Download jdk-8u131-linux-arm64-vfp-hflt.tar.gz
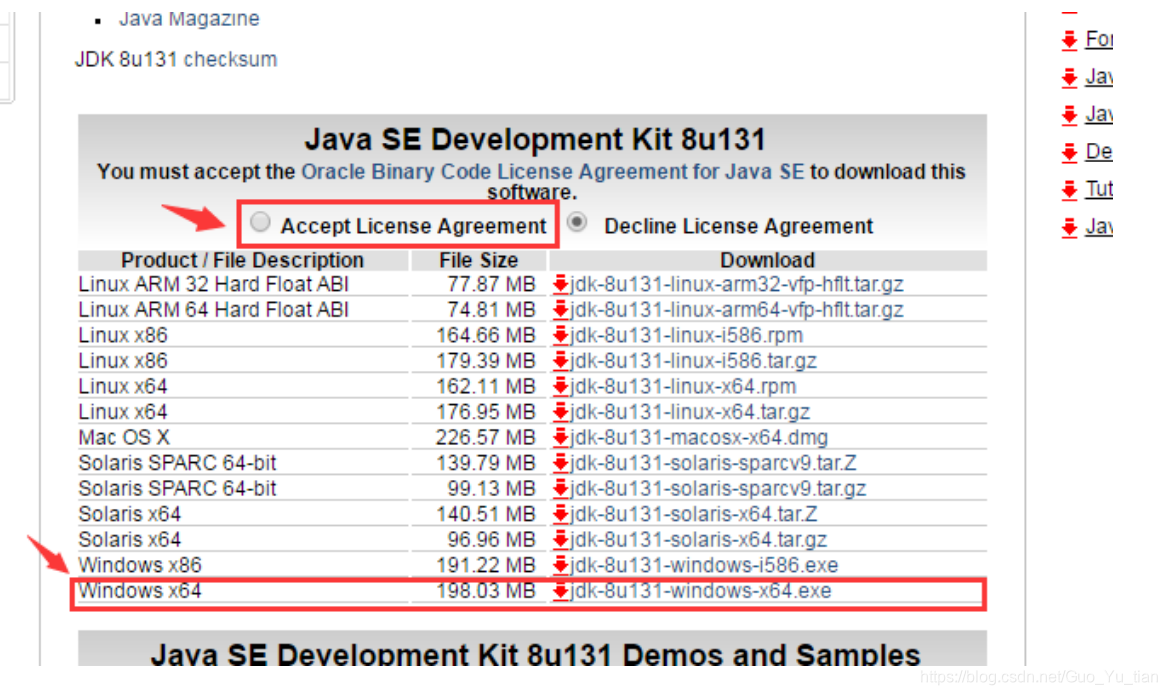Viewport: 1167px width, 695px height. coord(737,310)
